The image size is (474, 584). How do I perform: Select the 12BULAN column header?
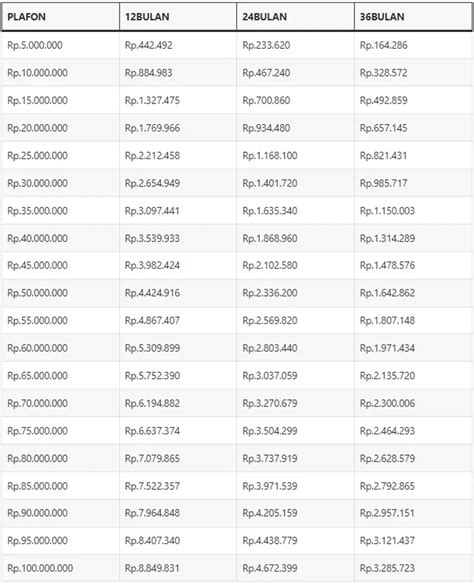click(x=178, y=17)
